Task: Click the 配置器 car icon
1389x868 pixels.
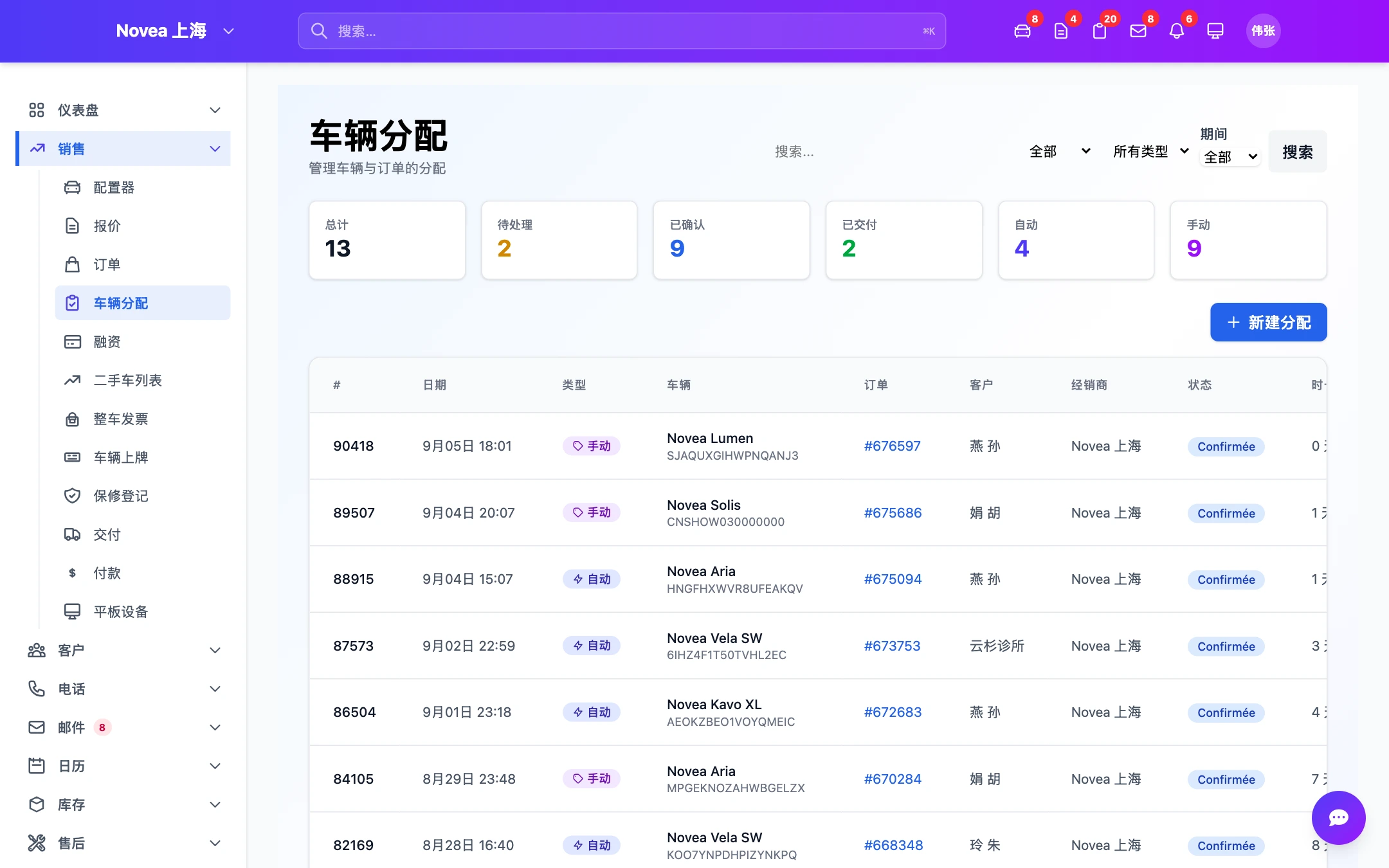Action: pyautogui.click(x=73, y=187)
